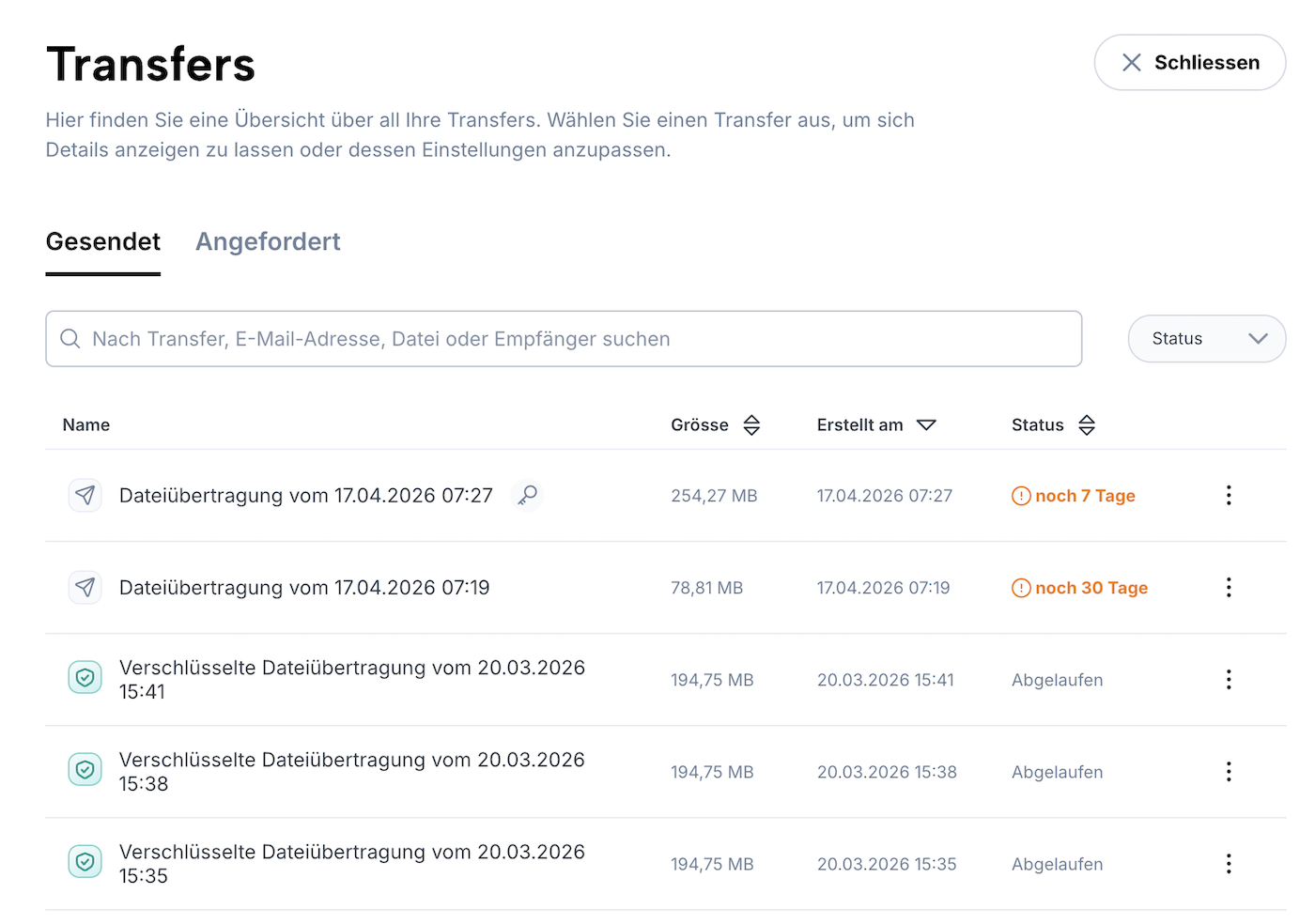
Task: Click Abgelaufen status in the 15:35 row
Action: [x=1058, y=864]
